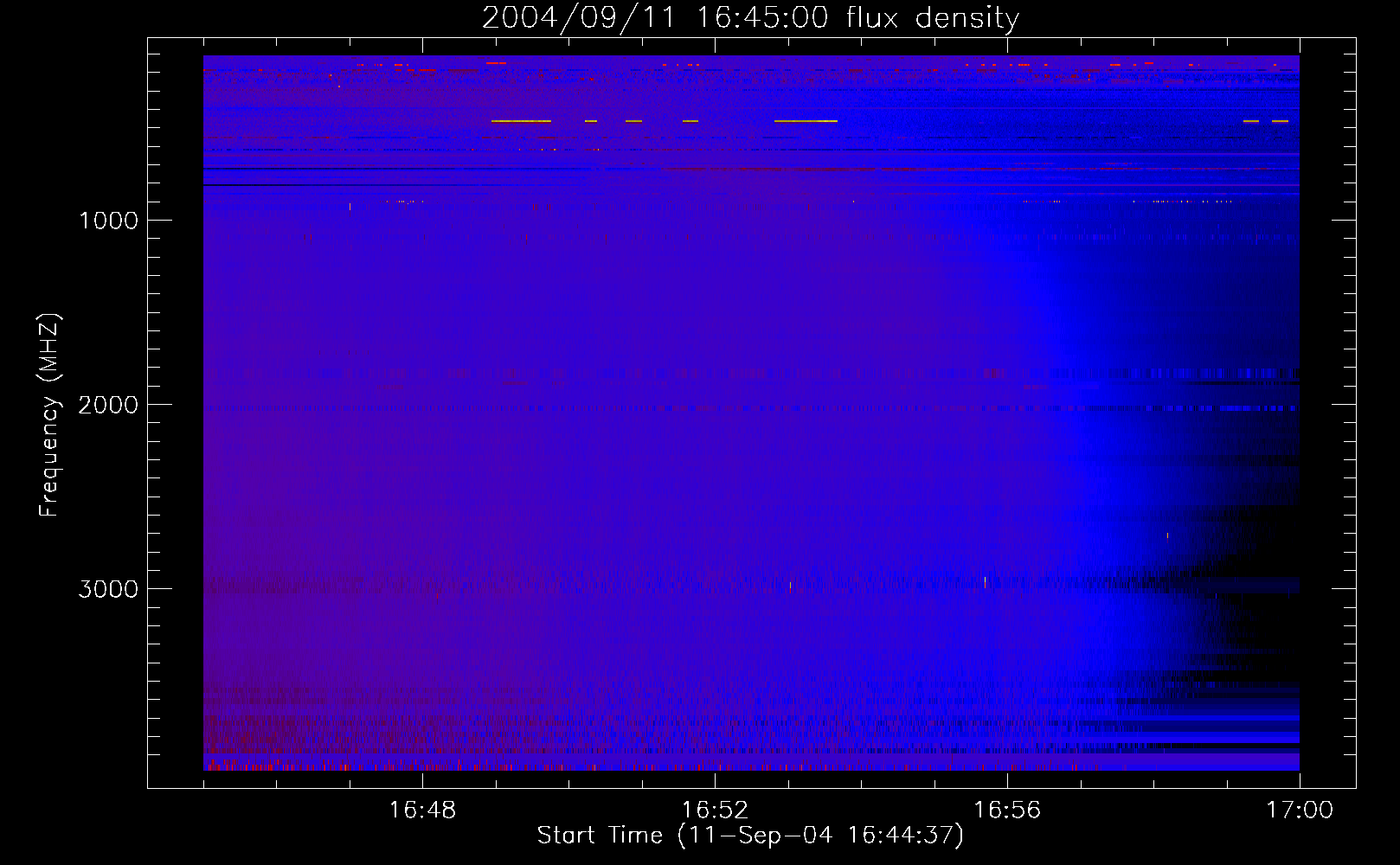Click the 16:52 time tick label

click(715, 811)
